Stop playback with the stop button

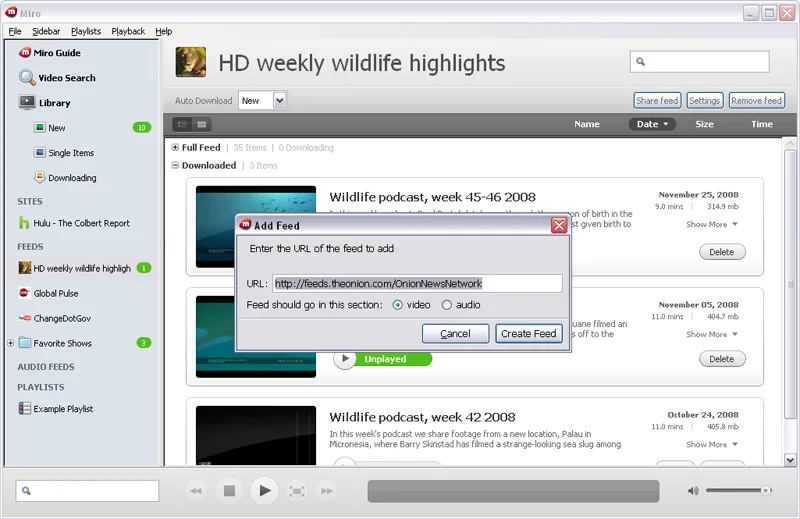229,490
